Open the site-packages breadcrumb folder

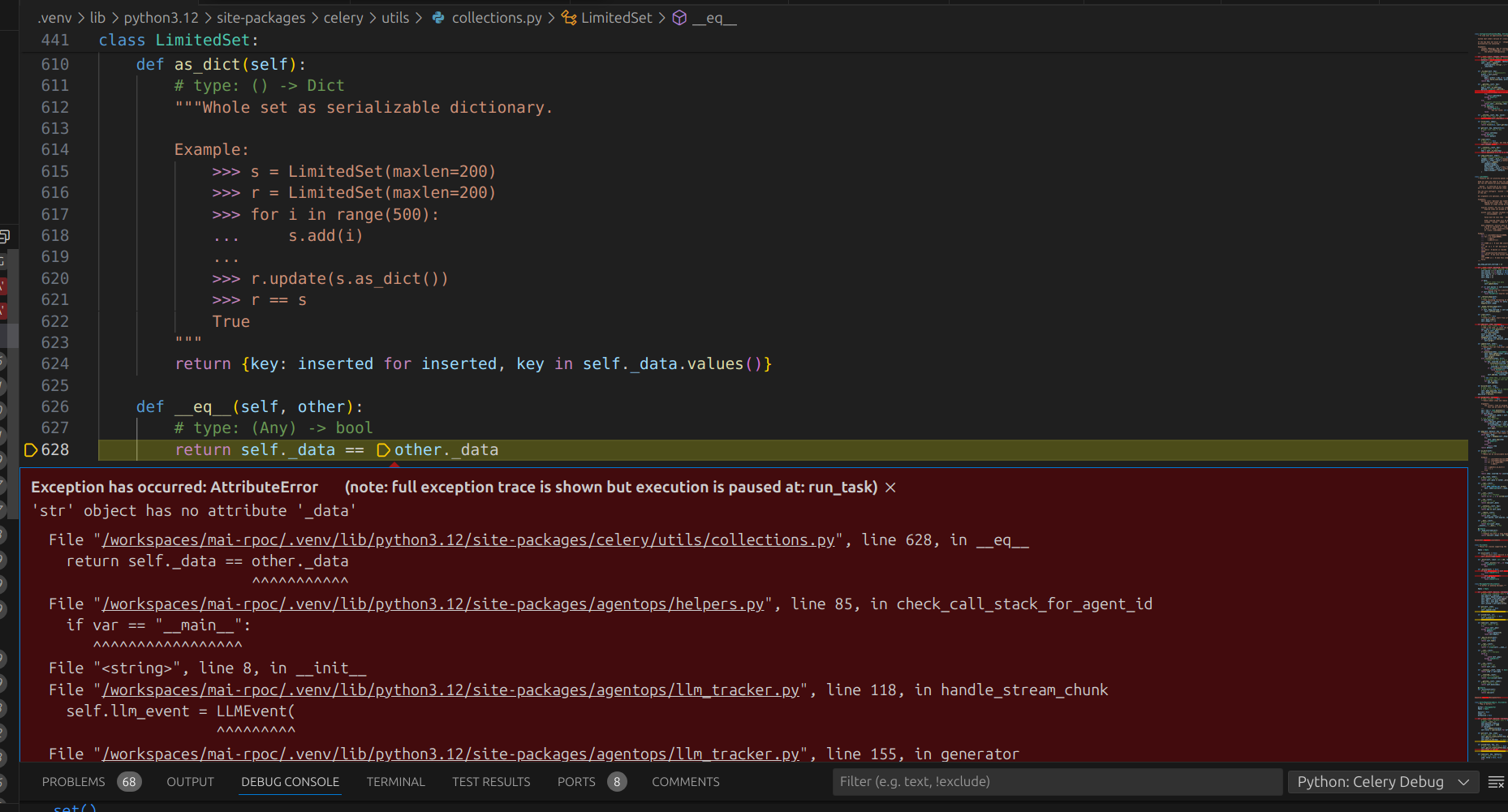[x=261, y=18]
